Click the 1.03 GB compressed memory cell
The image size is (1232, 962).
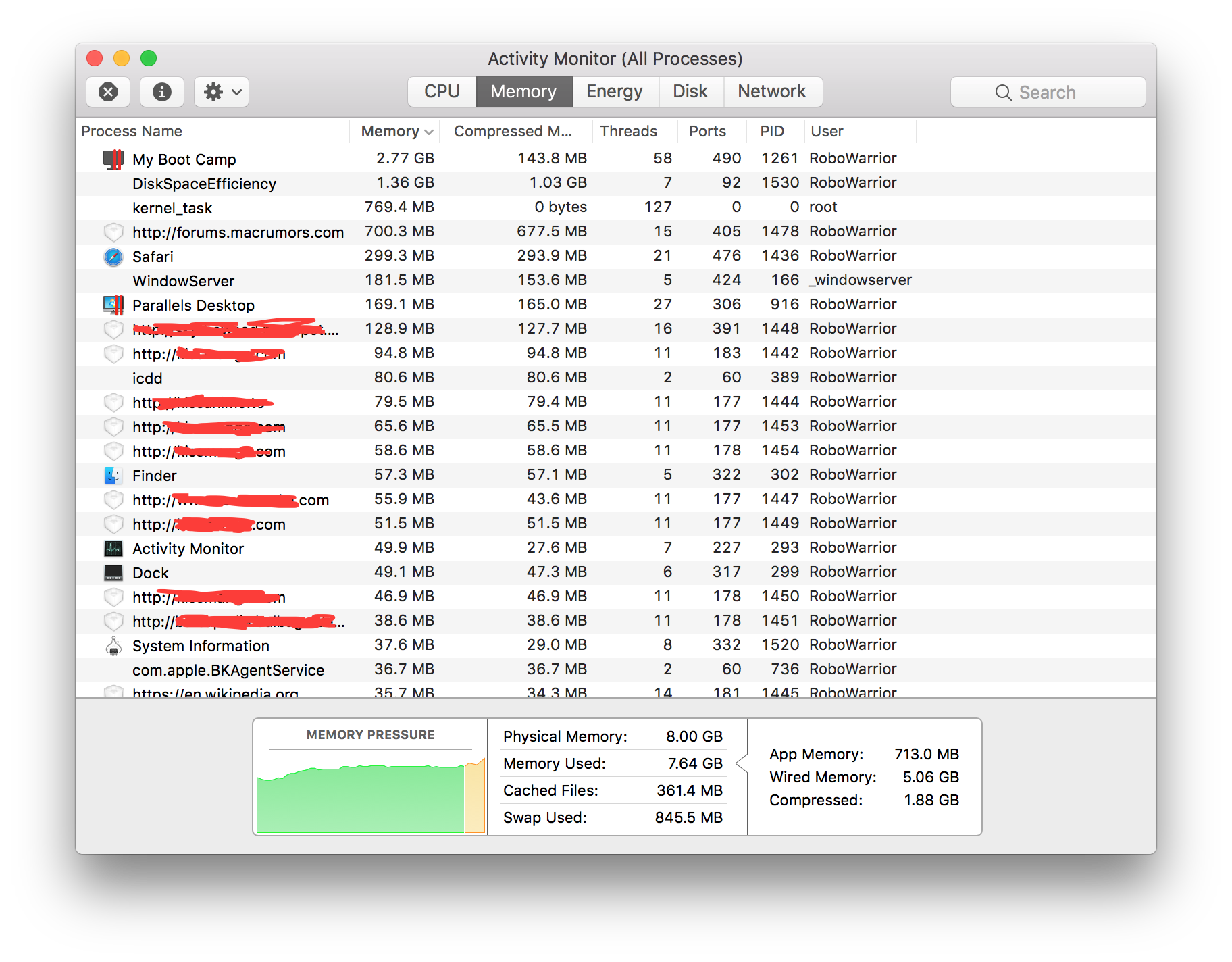[x=558, y=182]
